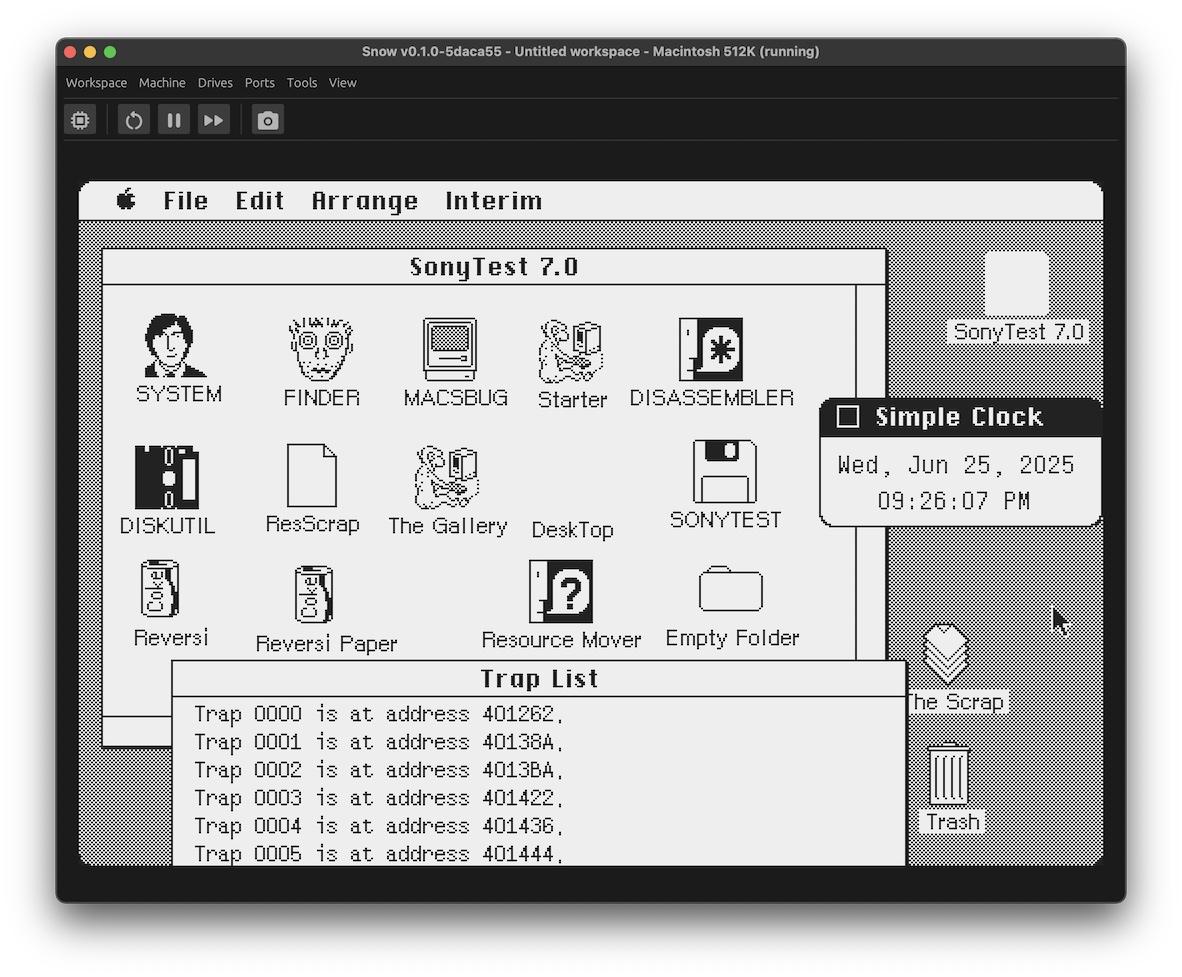Select The Gallery icon
The image size is (1182, 977).
point(447,477)
